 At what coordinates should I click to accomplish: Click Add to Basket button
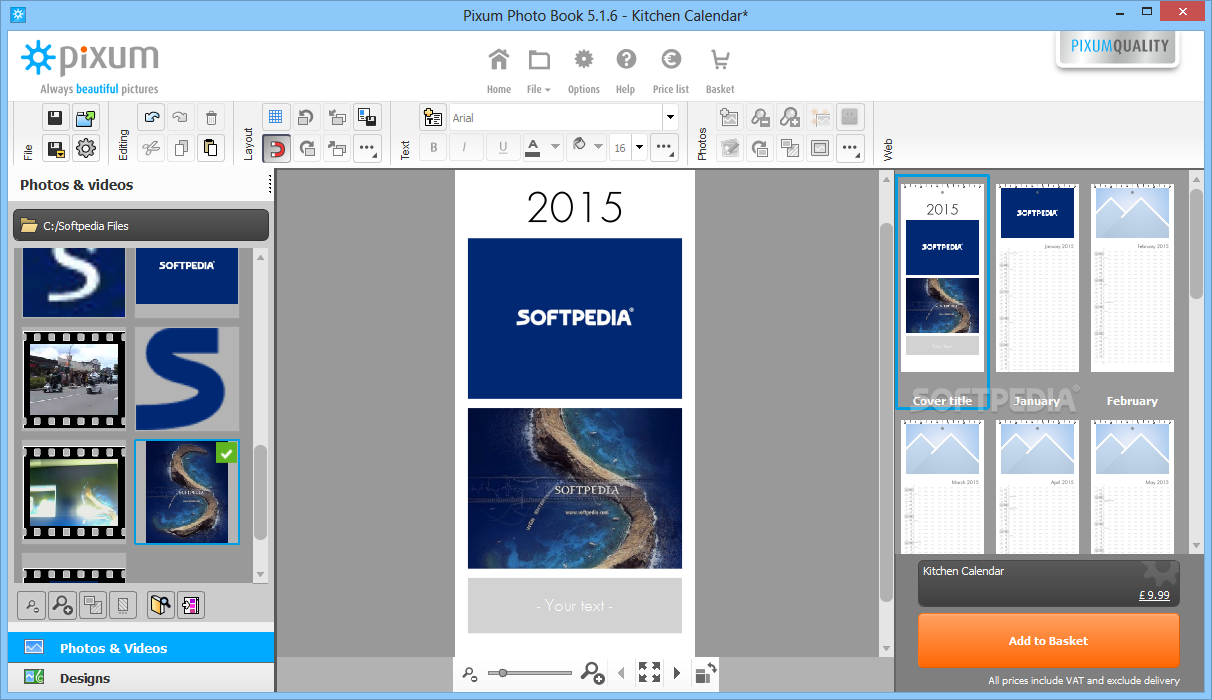pos(1048,641)
